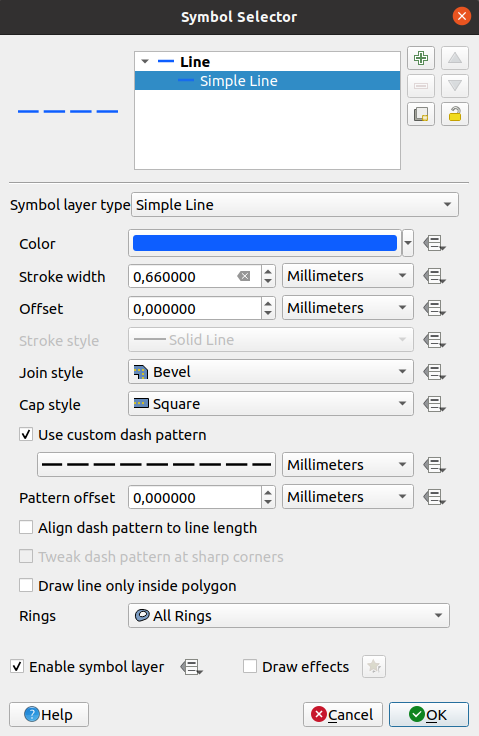Close the Symbol Selector dialog
The width and height of the screenshot is (479, 736).
click(x=462, y=16)
